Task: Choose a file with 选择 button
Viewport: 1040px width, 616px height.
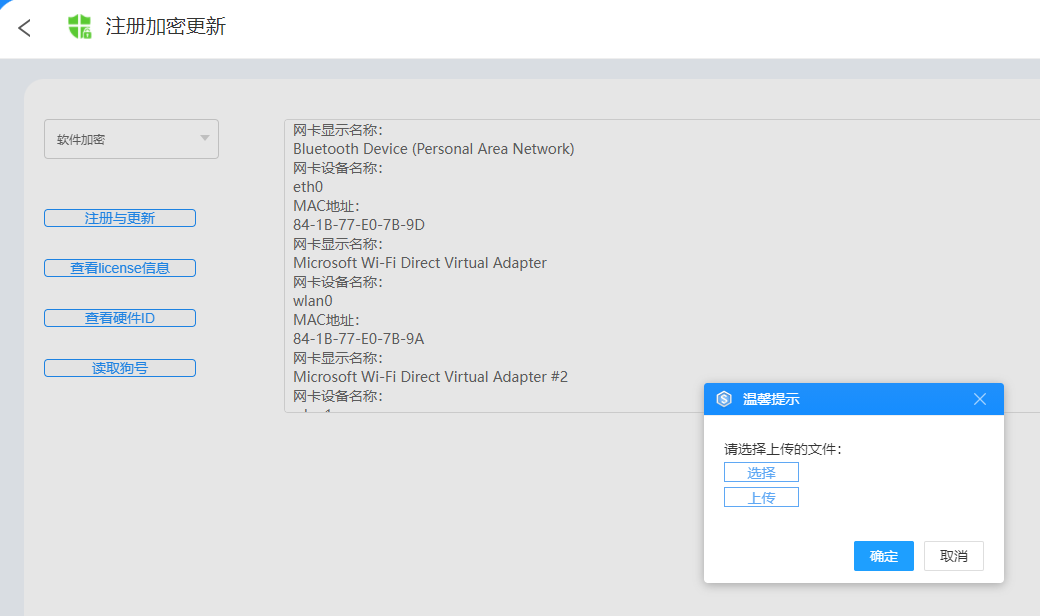Action: 761,473
